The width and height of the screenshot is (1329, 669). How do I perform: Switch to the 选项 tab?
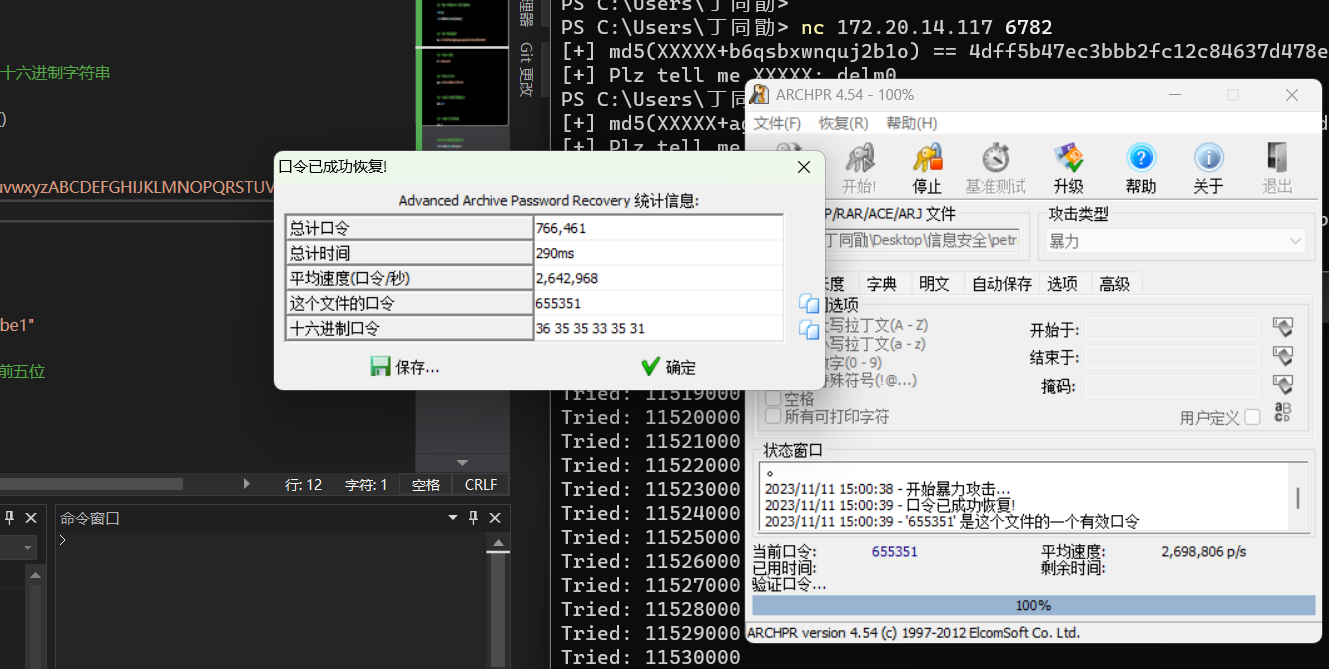click(x=1062, y=284)
